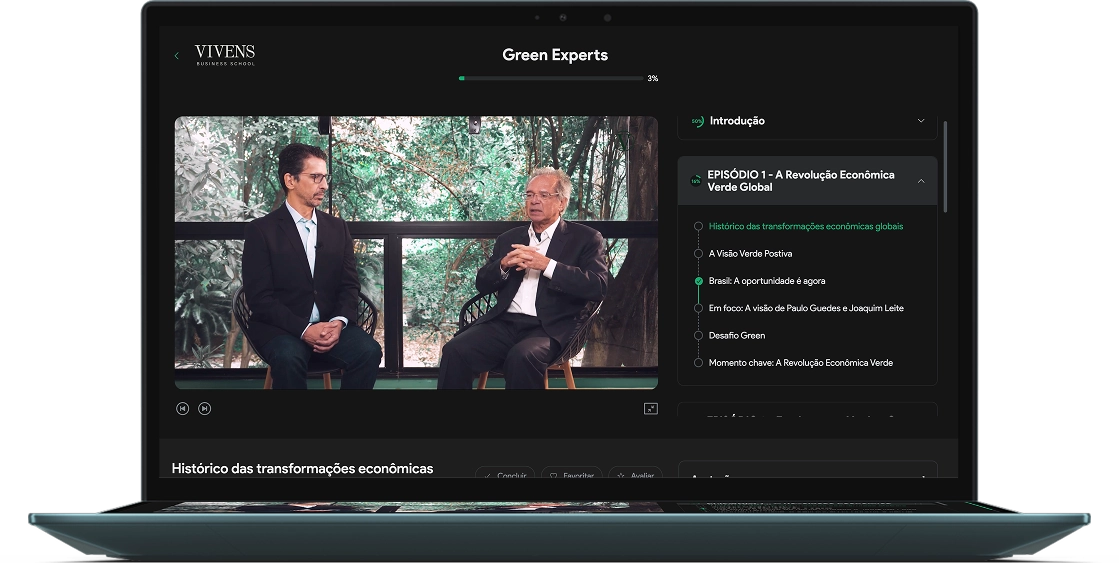
Task: Open the Vivens Business School logo
Action: click(224, 55)
